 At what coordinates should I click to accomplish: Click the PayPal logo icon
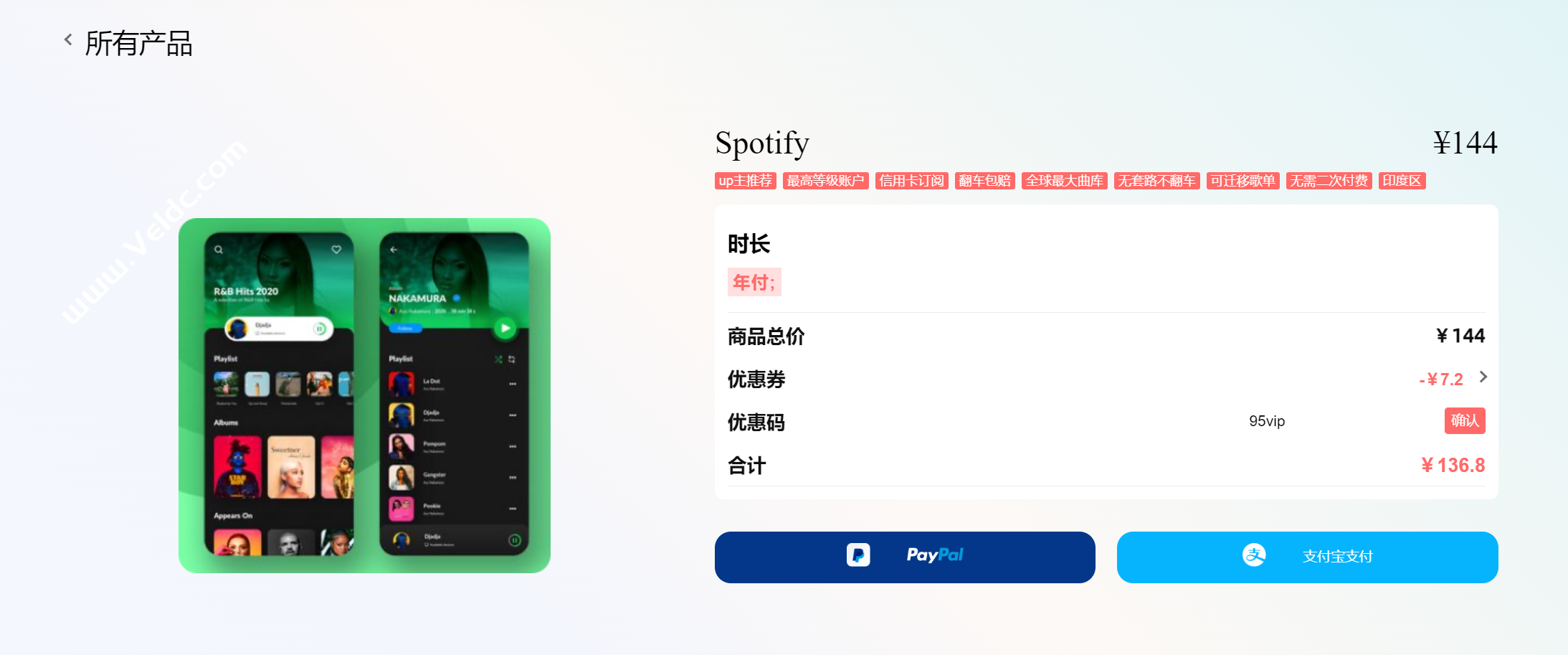click(x=858, y=555)
